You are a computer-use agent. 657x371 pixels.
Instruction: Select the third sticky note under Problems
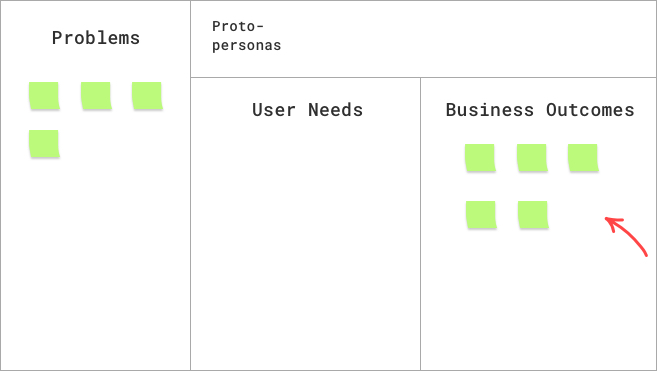pyautogui.click(x=147, y=96)
